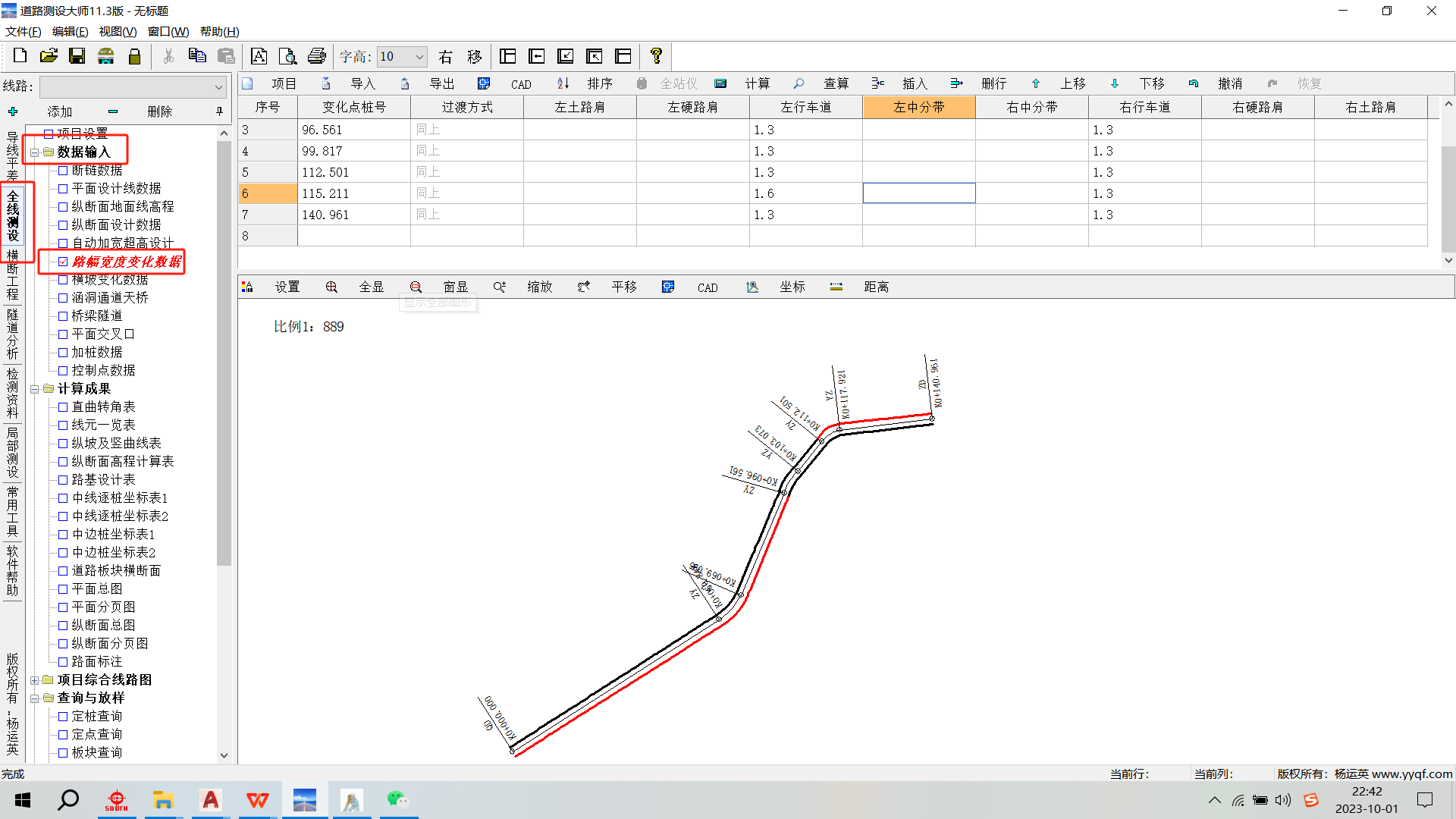Click the Print printer icon
This screenshot has width=1456, height=819.
(316, 56)
